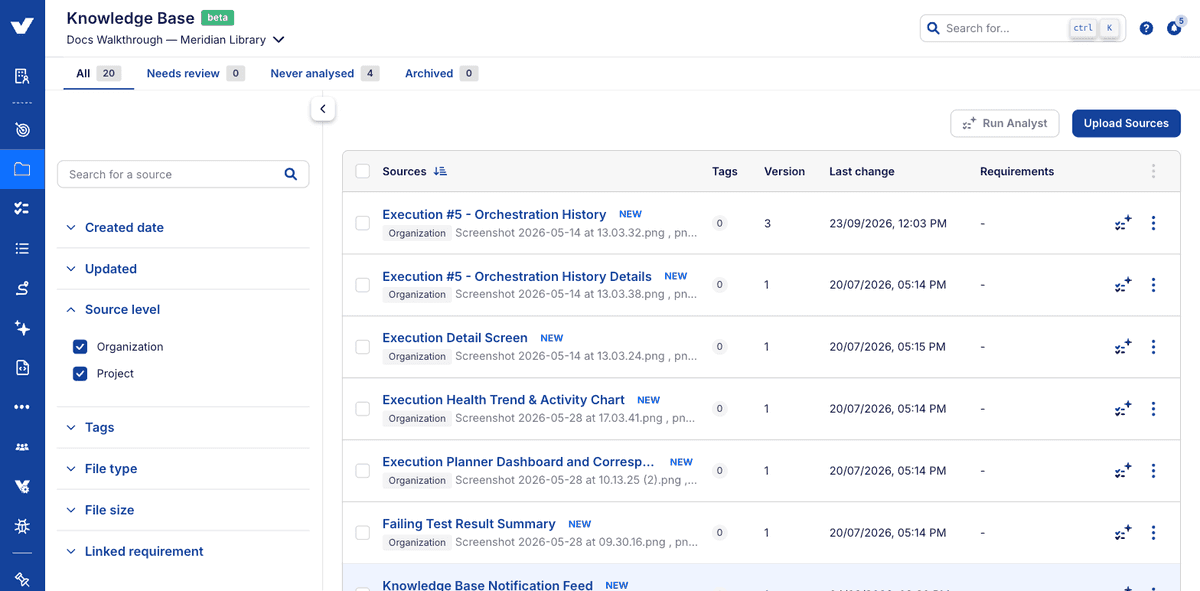The image size is (1200, 591).
Task: Switch to the All tab
Action: (98, 73)
